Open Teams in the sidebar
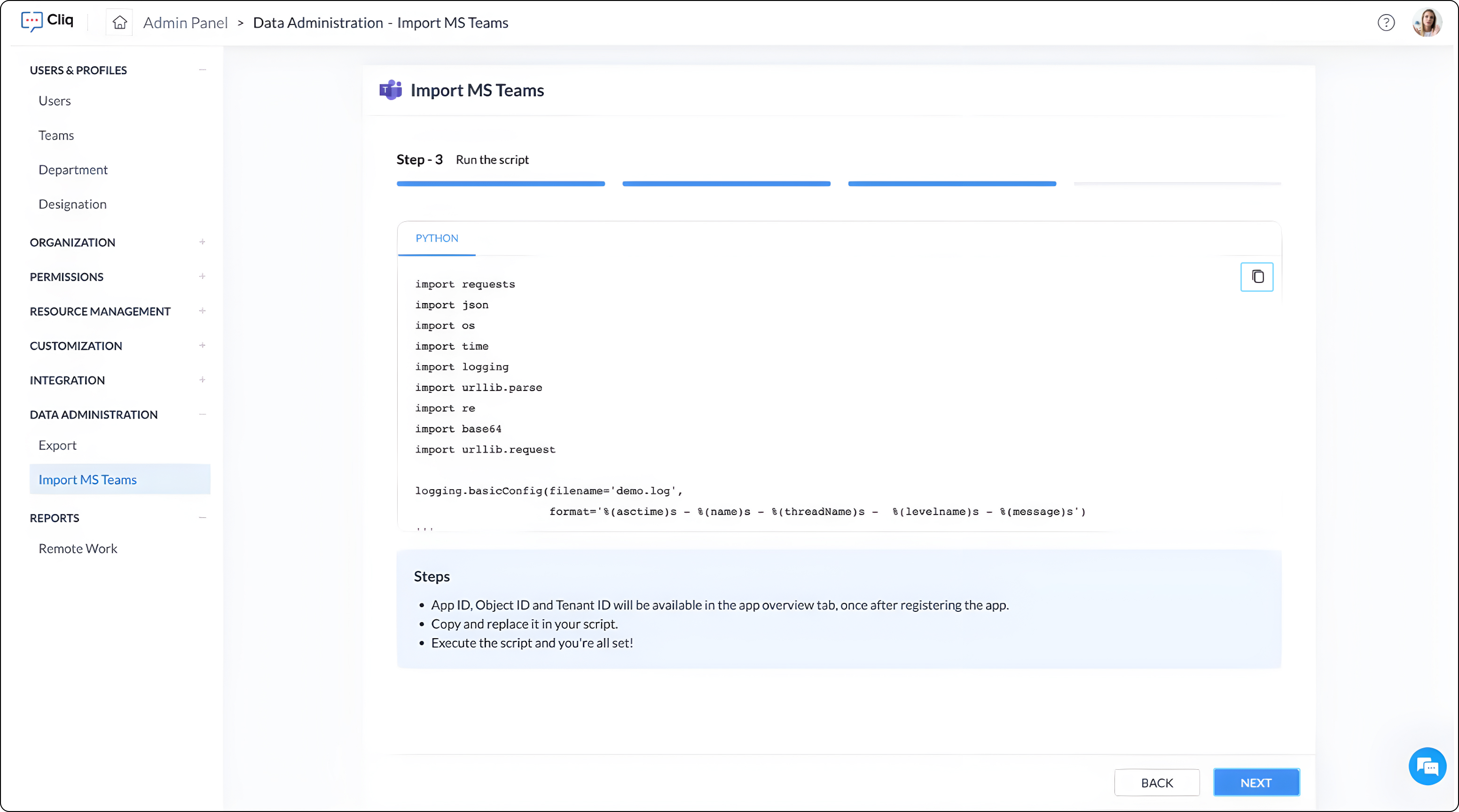The height and width of the screenshot is (812, 1459). click(x=56, y=135)
